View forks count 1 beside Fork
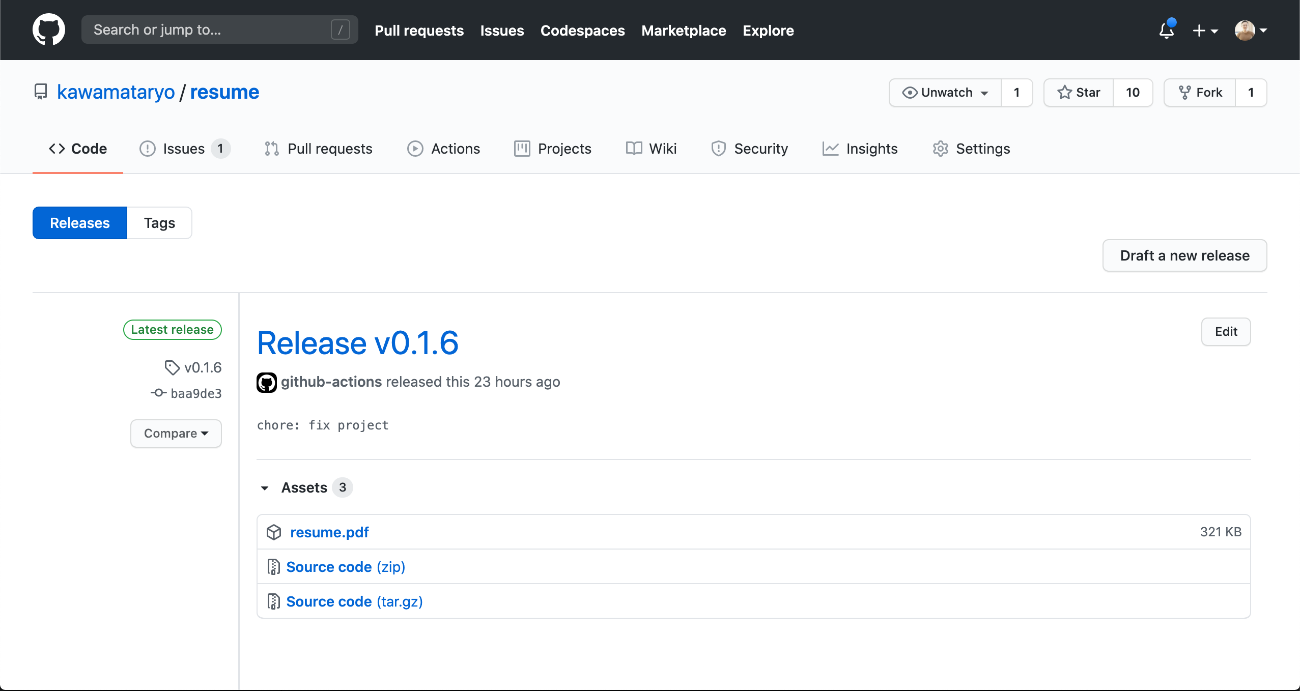1300x691 pixels. click(1251, 92)
